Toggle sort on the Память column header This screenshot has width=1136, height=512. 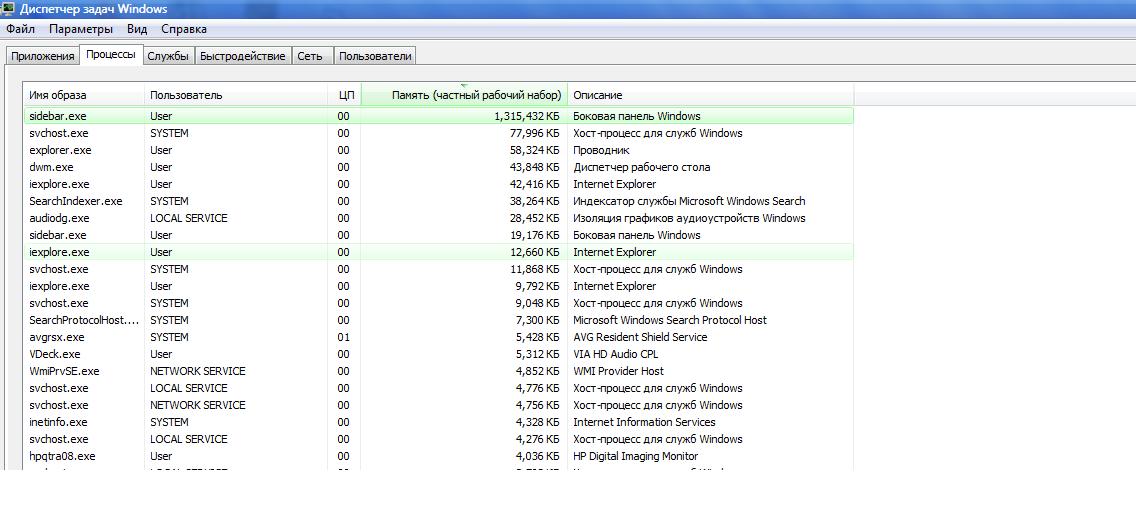click(x=463, y=95)
